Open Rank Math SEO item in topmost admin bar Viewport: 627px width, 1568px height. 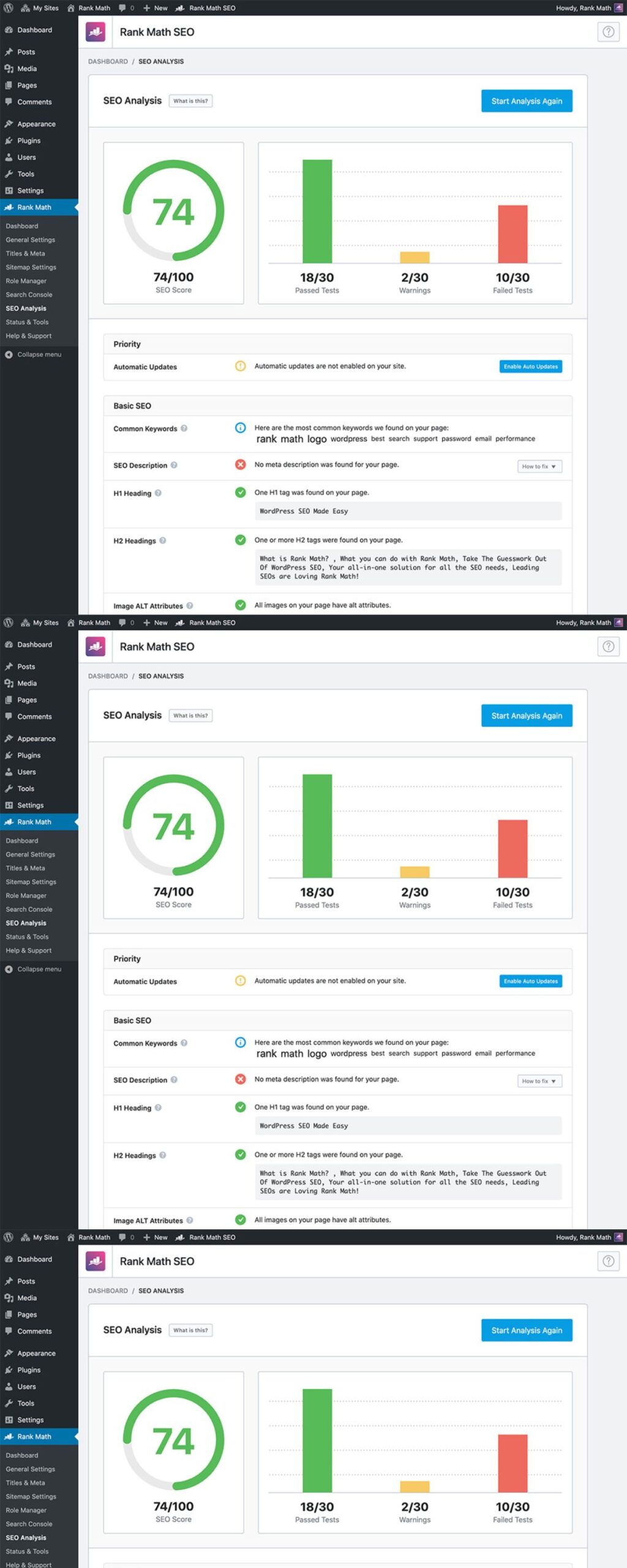(205, 8)
